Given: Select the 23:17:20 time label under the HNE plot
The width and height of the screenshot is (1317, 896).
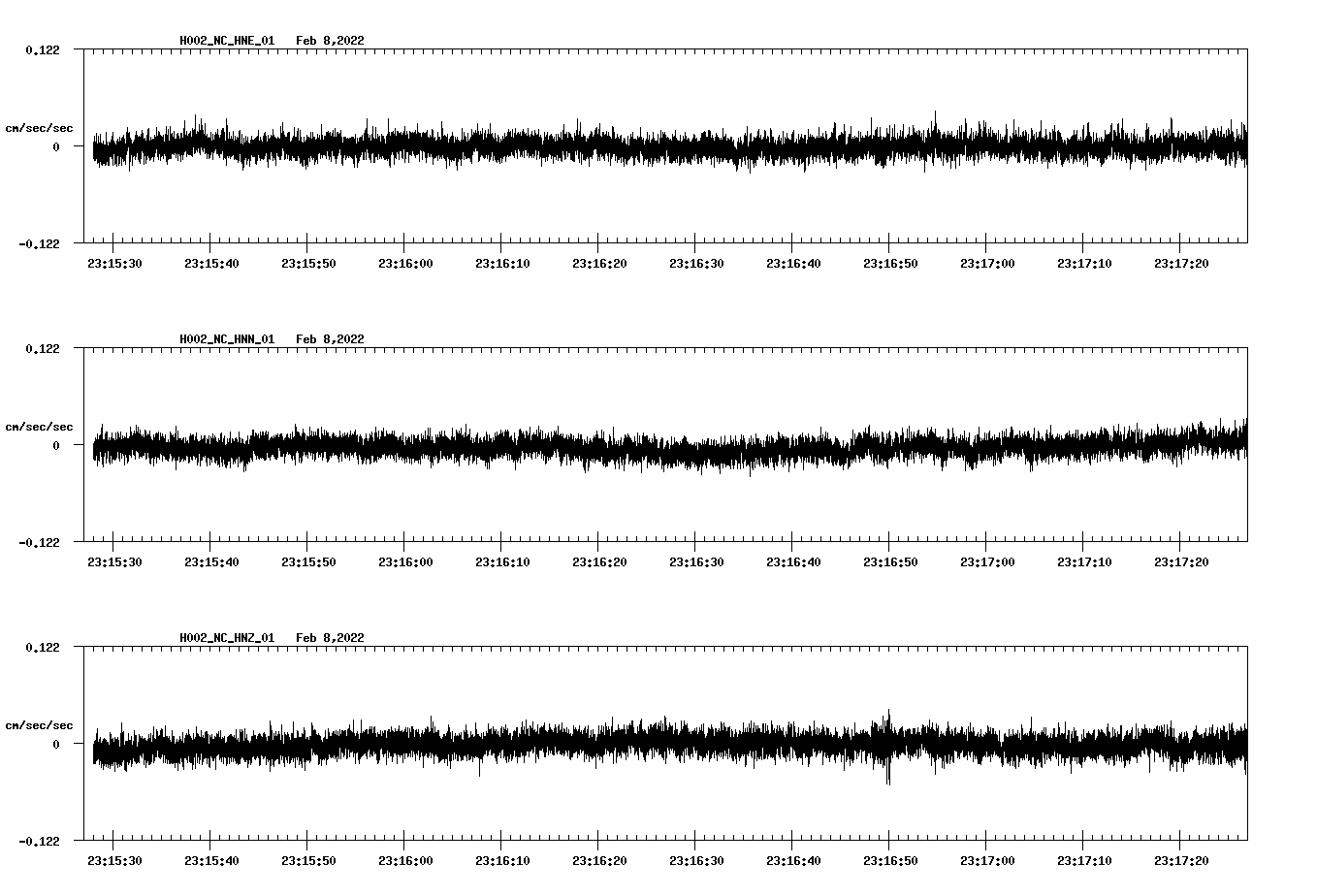Looking at the screenshot, I should (x=1181, y=263).
